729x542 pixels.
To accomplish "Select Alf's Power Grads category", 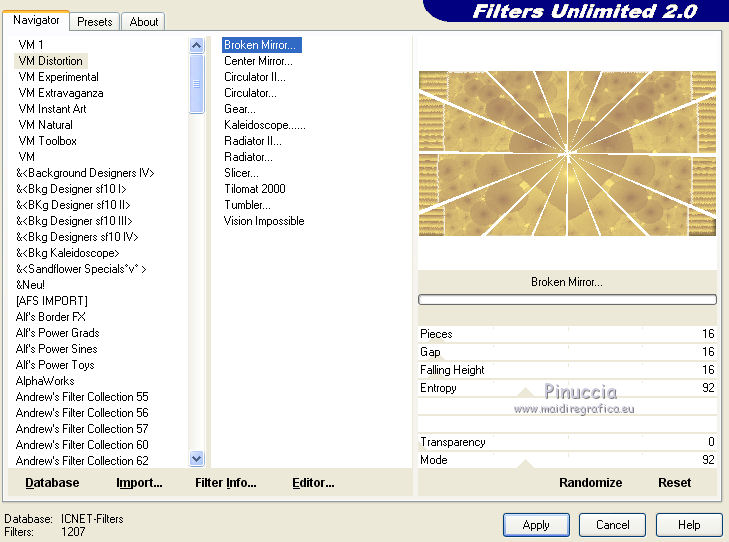I will [x=58, y=333].
